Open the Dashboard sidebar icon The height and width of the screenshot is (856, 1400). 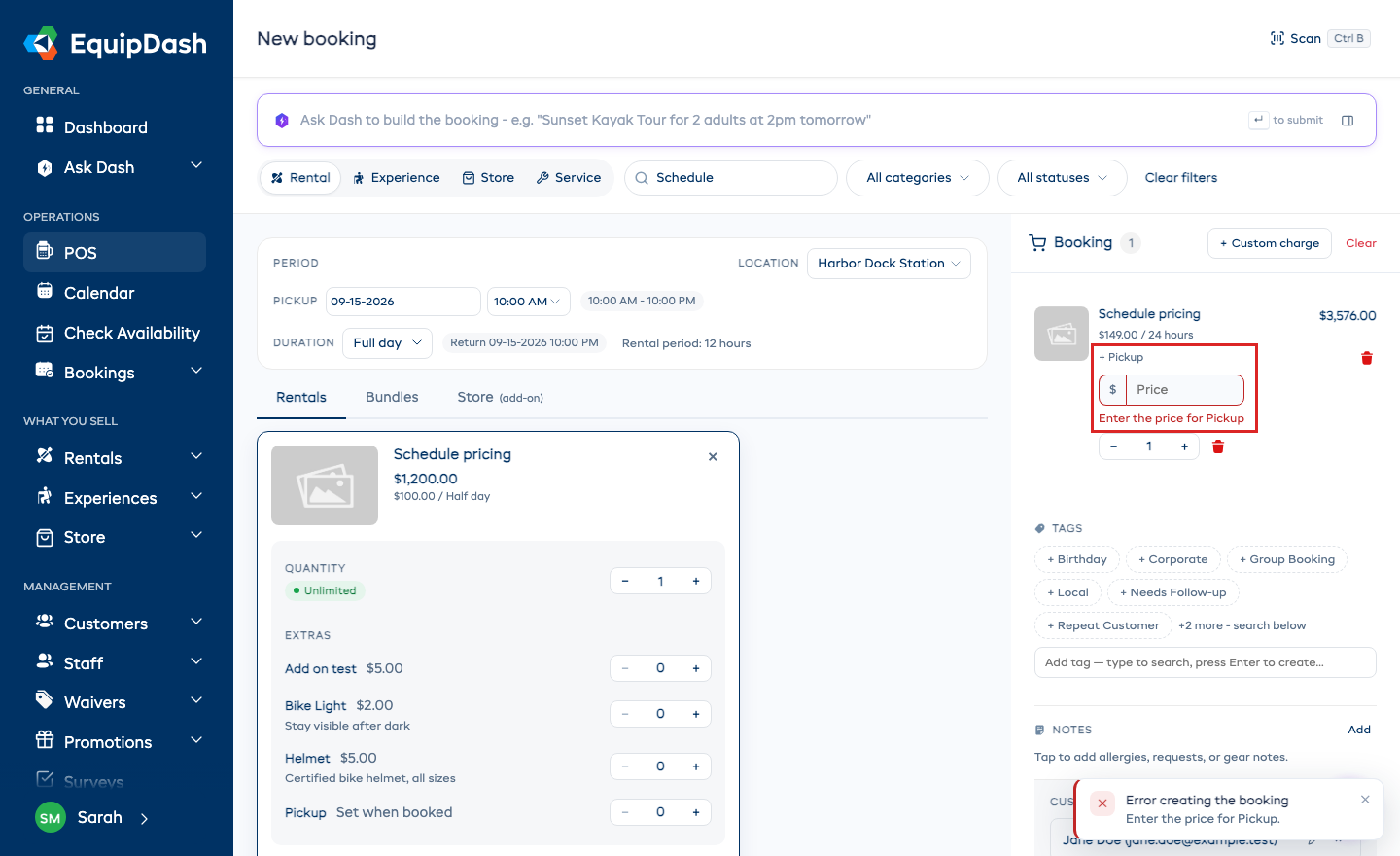(45, 125)
